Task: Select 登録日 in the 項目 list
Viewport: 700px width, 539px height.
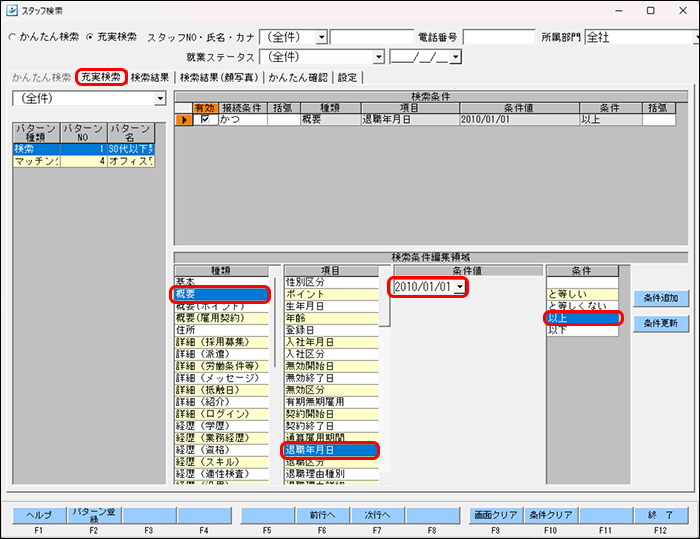Action: coord(332,330)
